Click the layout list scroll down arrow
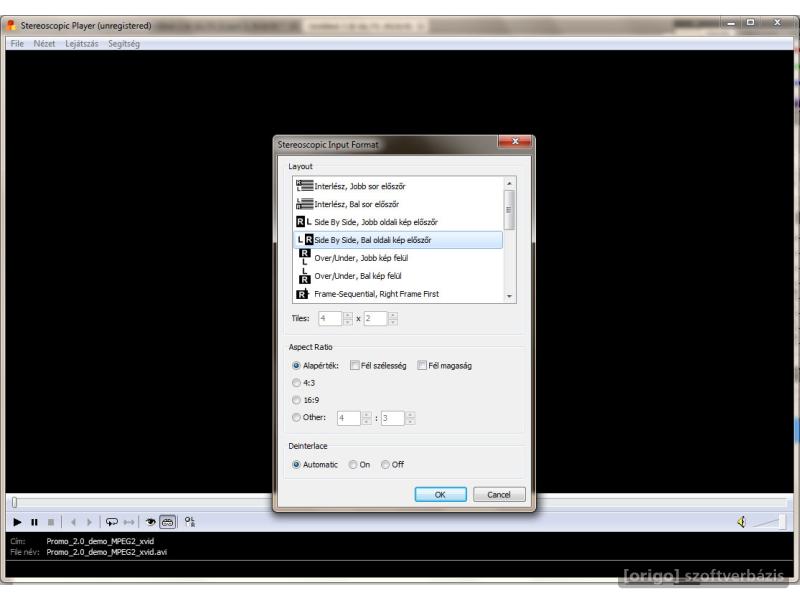The width and height of the screenshot is (800, 600). (x=509, y=296)
